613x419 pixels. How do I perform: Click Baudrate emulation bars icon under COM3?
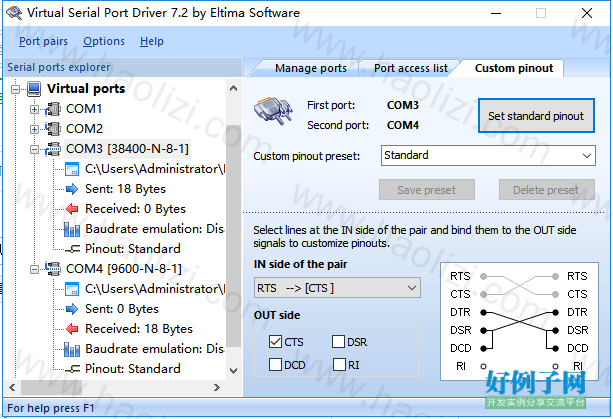point(72,229)
